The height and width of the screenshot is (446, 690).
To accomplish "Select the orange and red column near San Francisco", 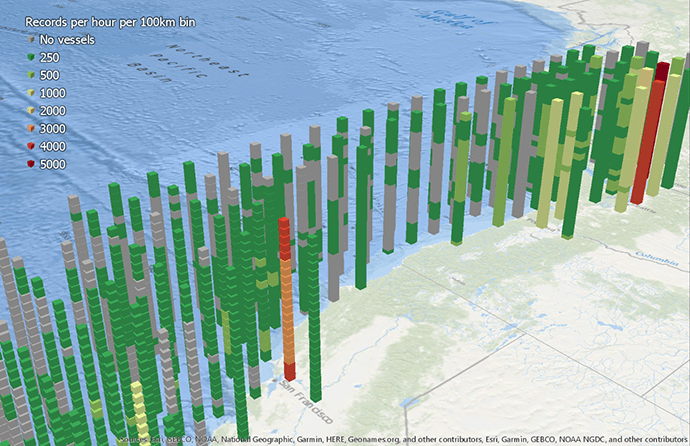I will pos(287,299).
